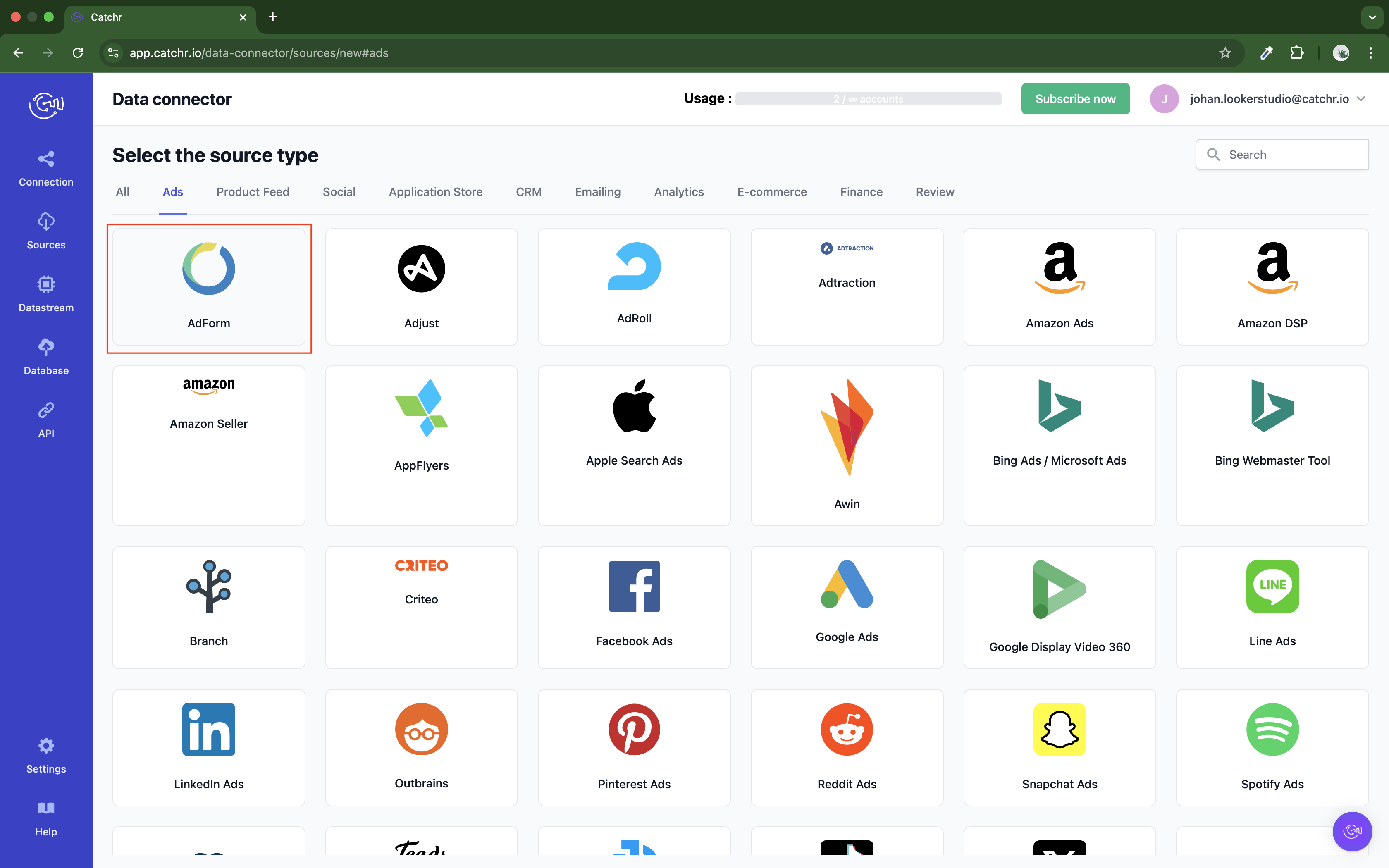This screenshot has height=868, width=1389.
Task: Open the Social tab
Action: pos(339,192)
